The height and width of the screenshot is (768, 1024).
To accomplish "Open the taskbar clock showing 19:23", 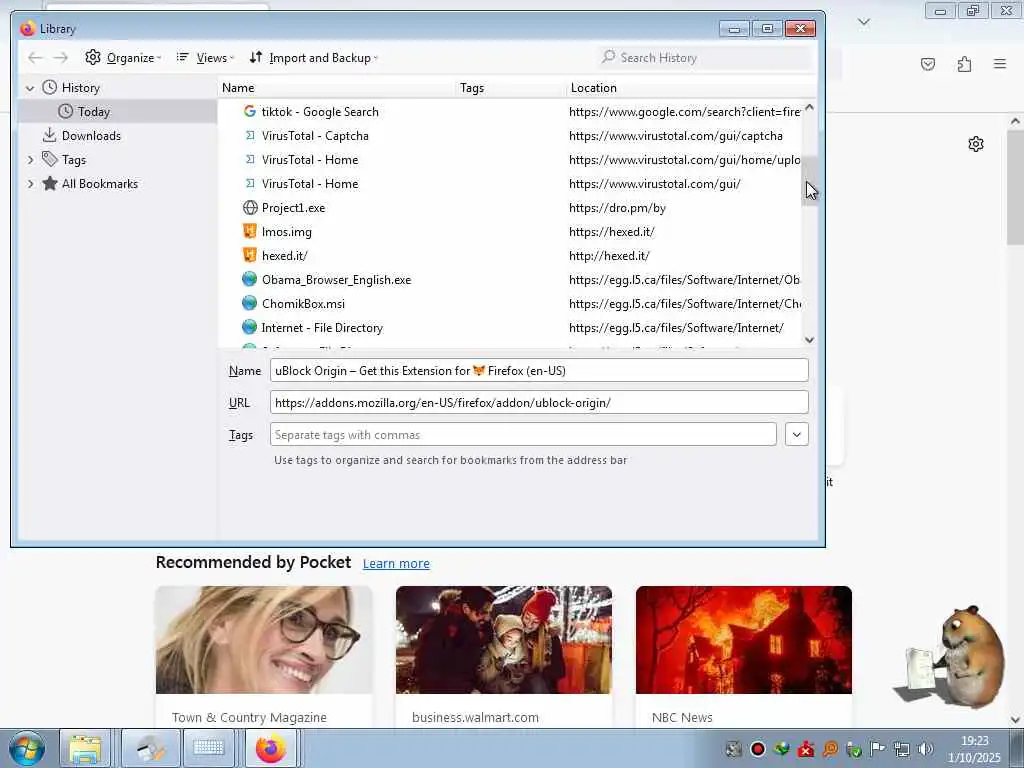I will pyautogui.click(x=974, y=749).
